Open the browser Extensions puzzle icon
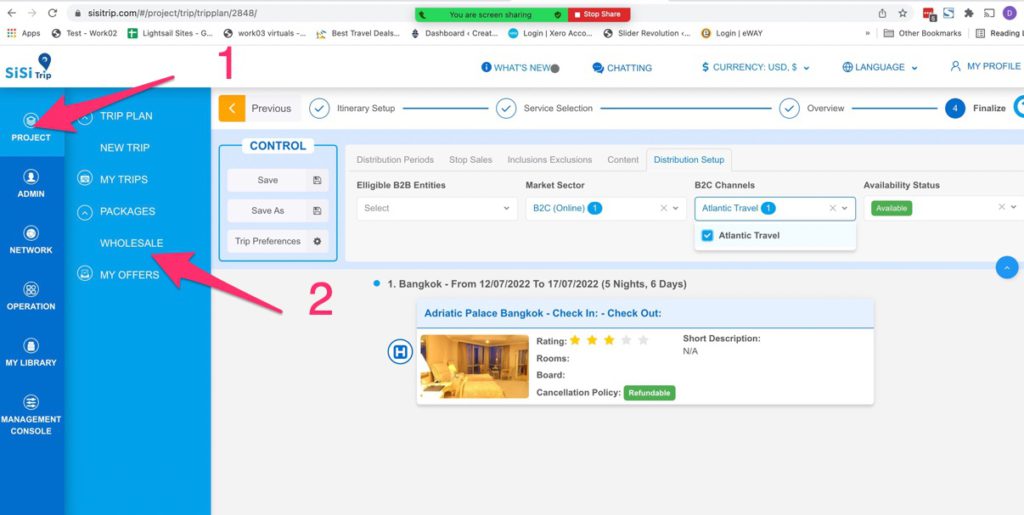Viewport: 1024px width, 515px height. 968,13
